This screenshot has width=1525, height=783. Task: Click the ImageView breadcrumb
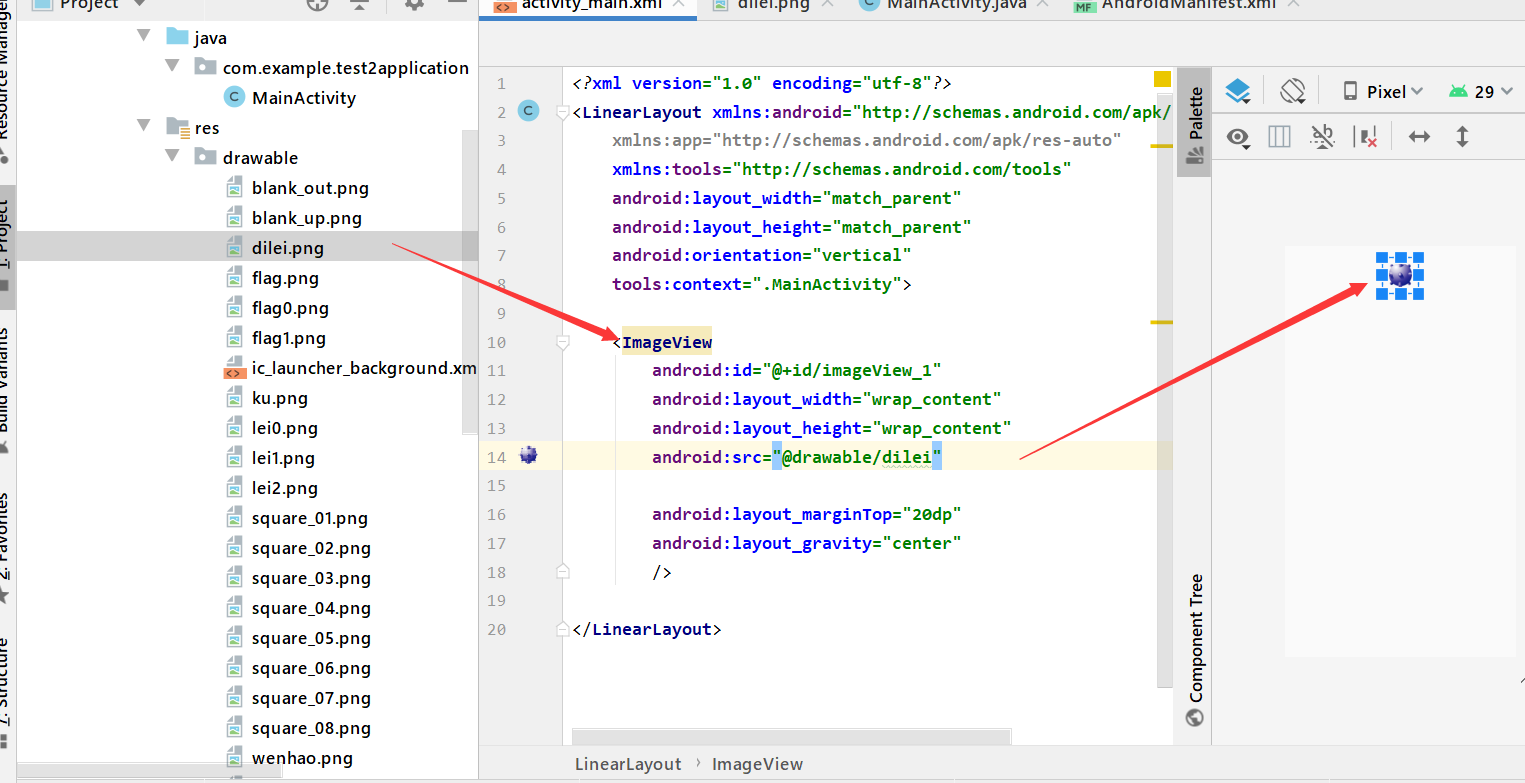757,764
